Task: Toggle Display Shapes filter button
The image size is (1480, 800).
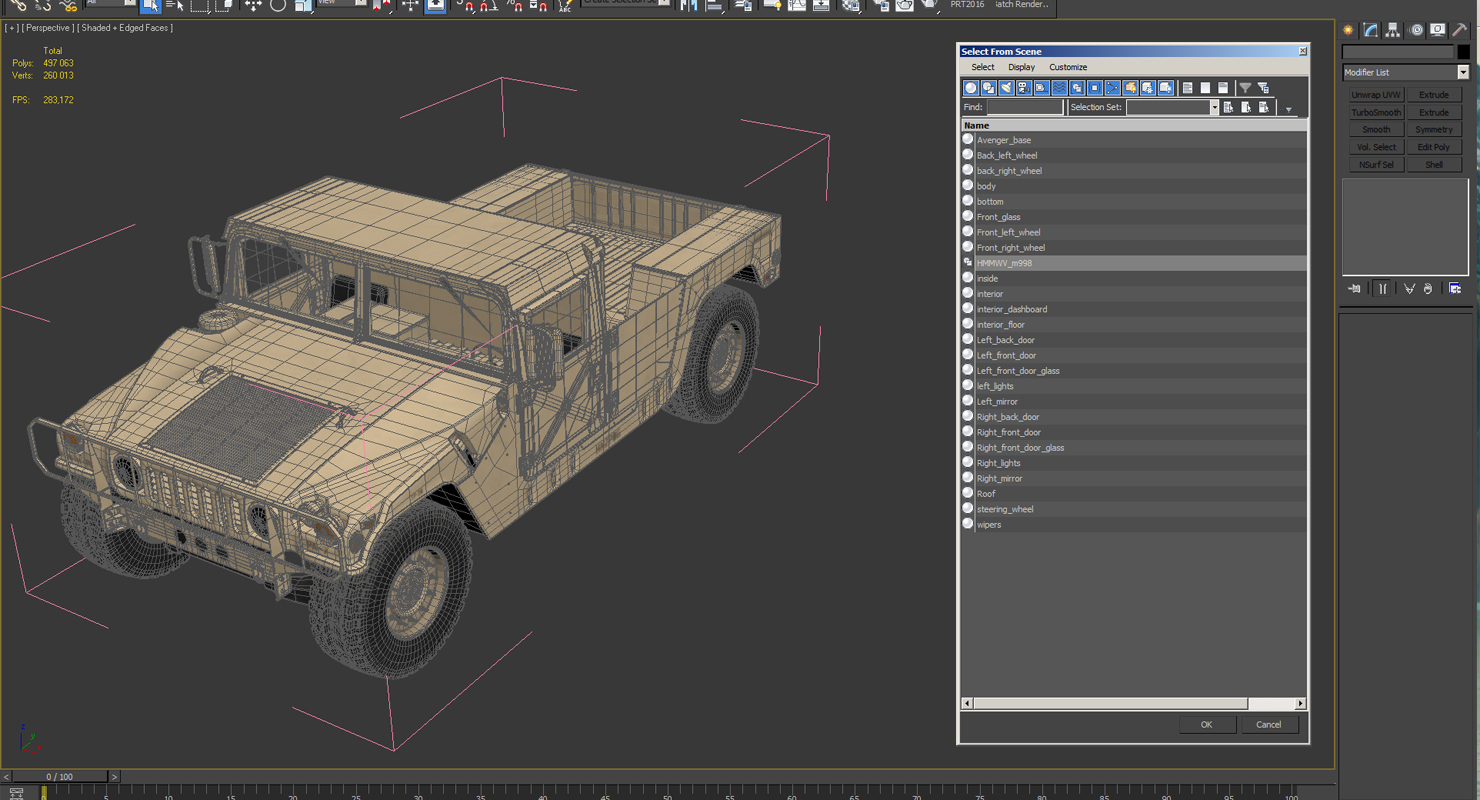Action: [988, 88]
